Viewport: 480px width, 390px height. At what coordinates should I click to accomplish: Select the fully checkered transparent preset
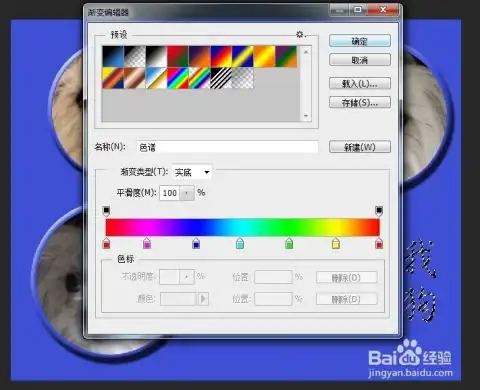coord(243,78)
